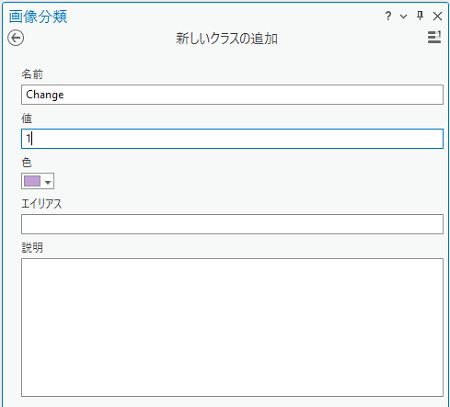Click the 色 label

(x=27, y=162)
